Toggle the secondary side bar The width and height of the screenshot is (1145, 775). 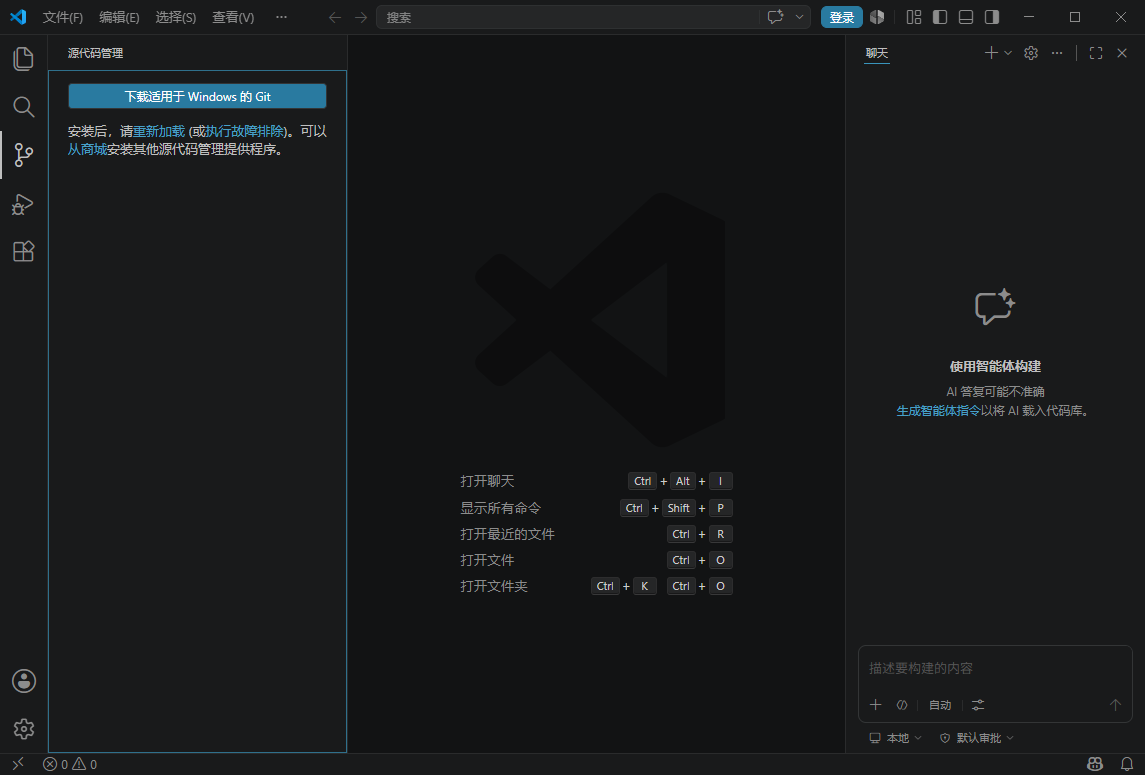coord(992,17)
